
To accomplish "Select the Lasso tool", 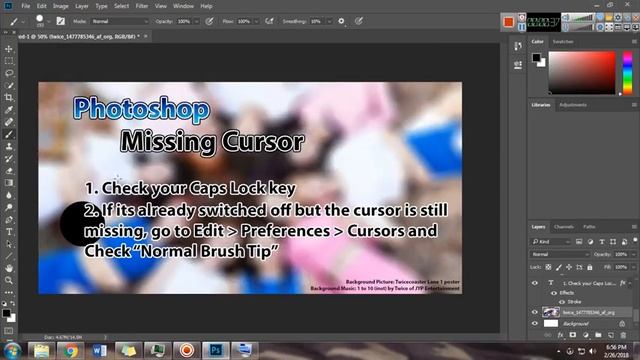I will click(9, 73).
